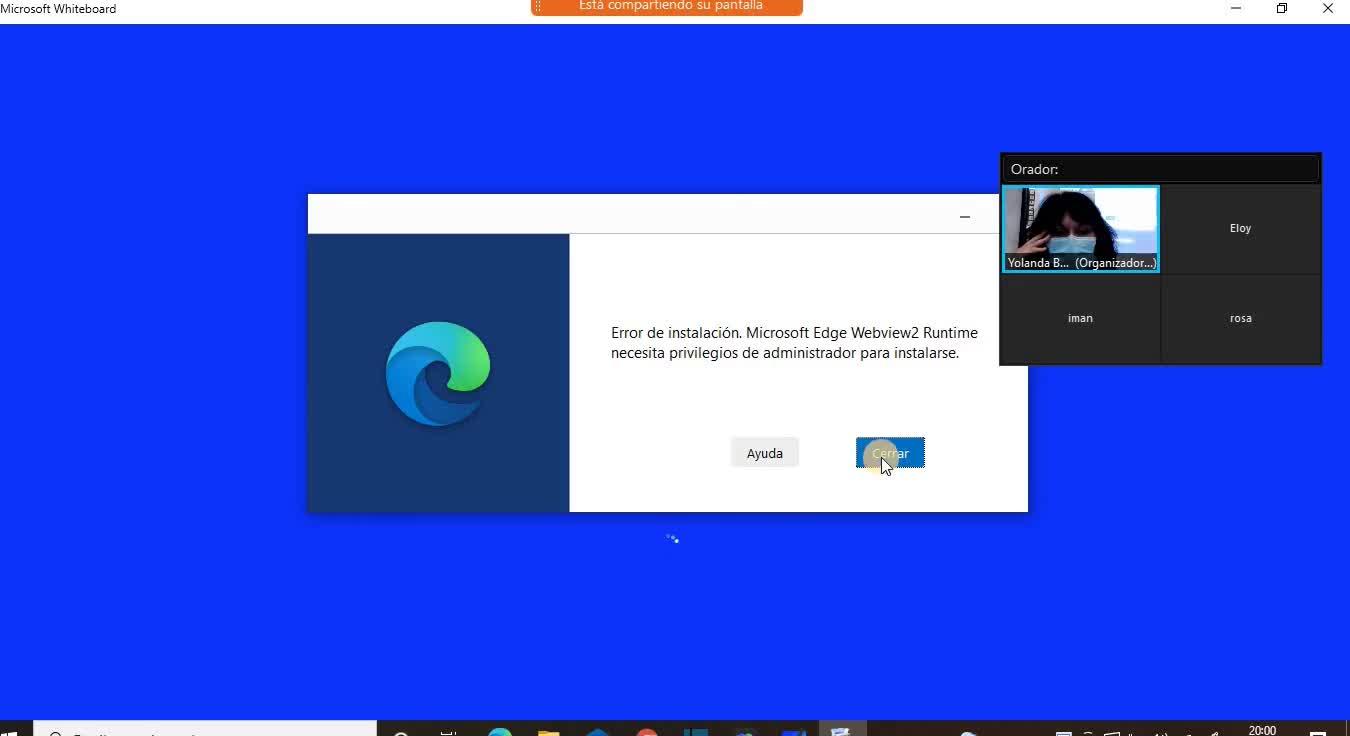Click the installation error message text
The image size is (1350, 736).
coord(794,343)
